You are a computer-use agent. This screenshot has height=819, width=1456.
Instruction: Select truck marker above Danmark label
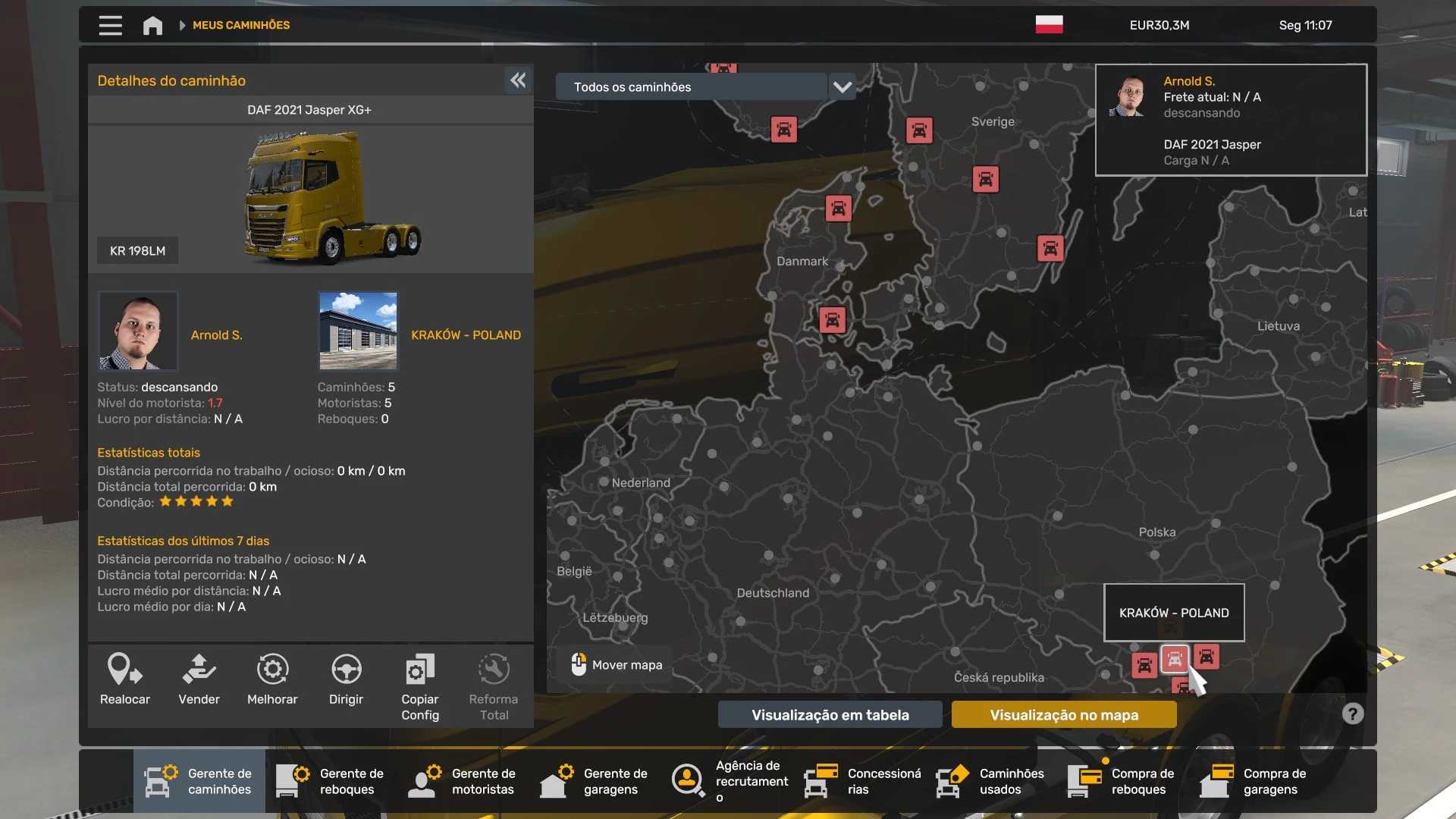click(x=839, y=208)
